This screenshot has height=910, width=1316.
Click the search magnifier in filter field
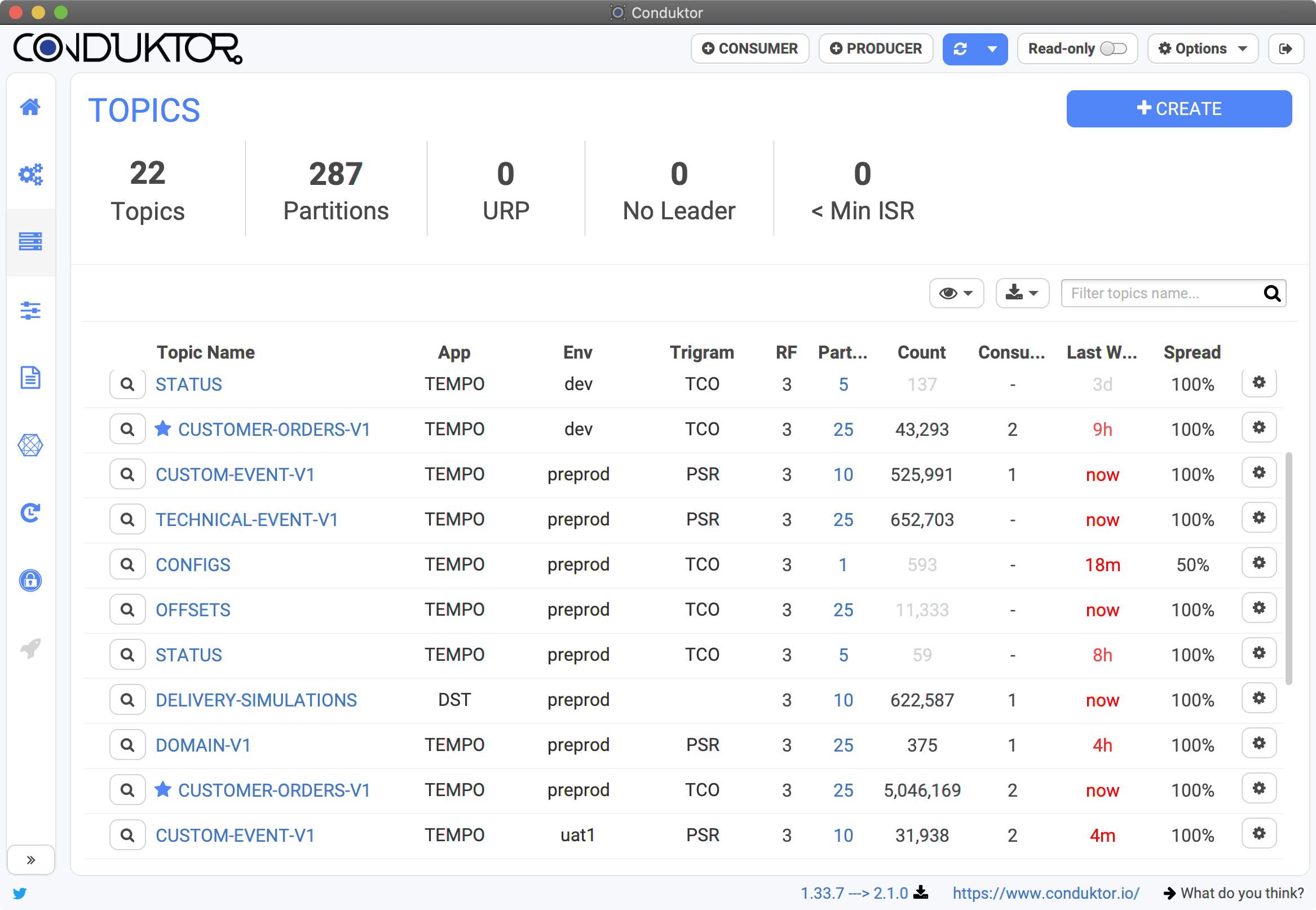(x=1272, y=293)
